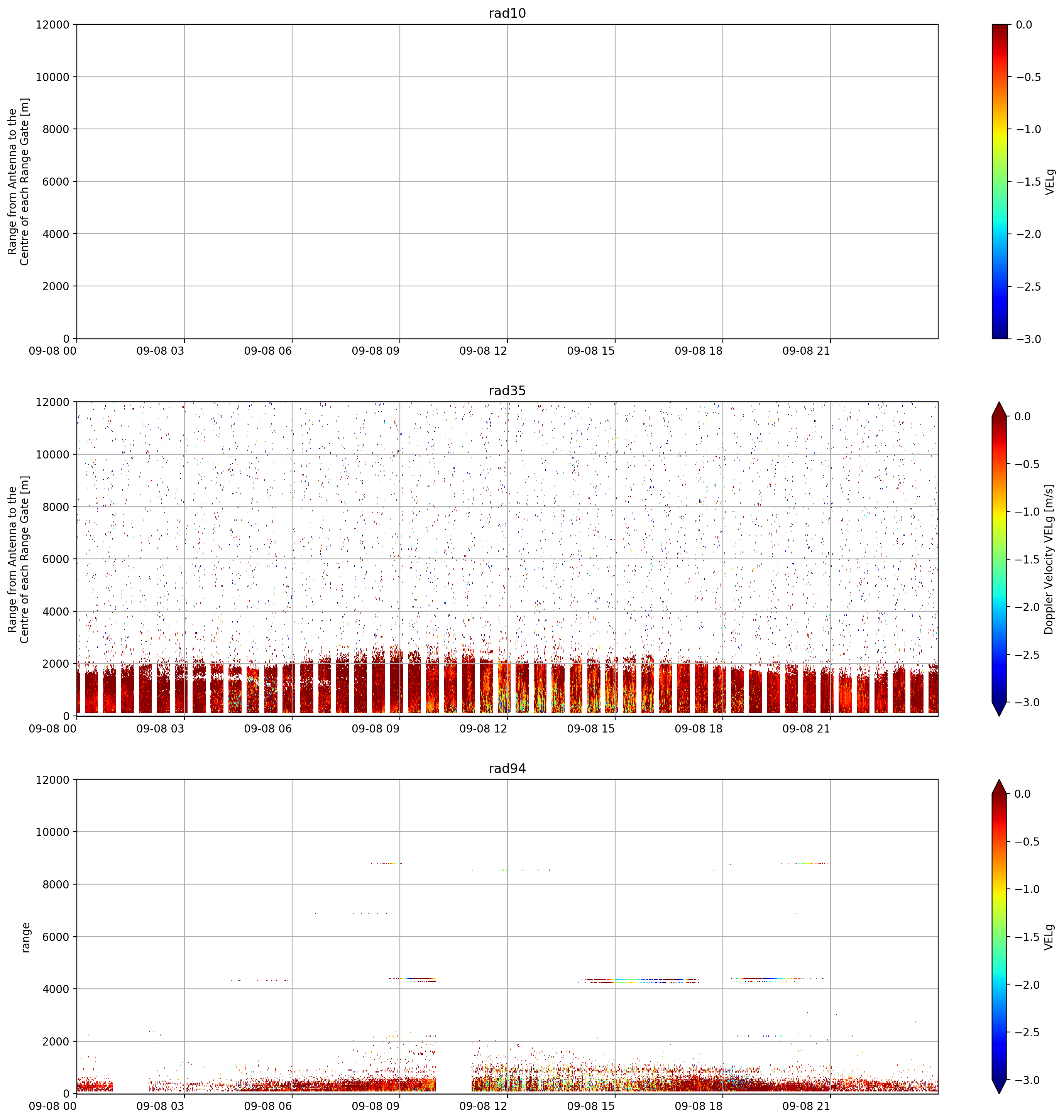Click the rad10 plot title
1064x1120 pixels.
point(507,13)
